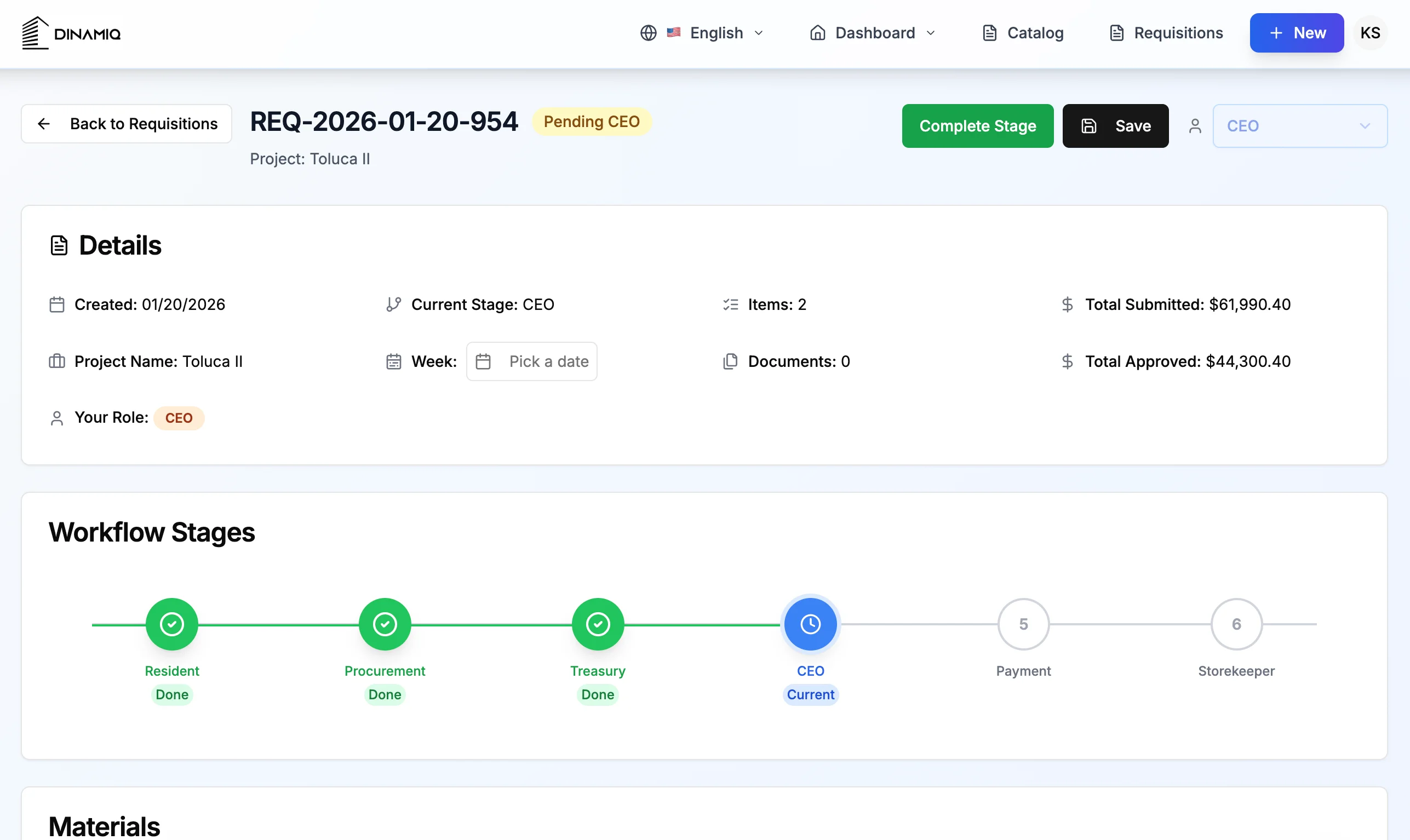
Task: Open the English language dropdown
Action: coord(702,33)
